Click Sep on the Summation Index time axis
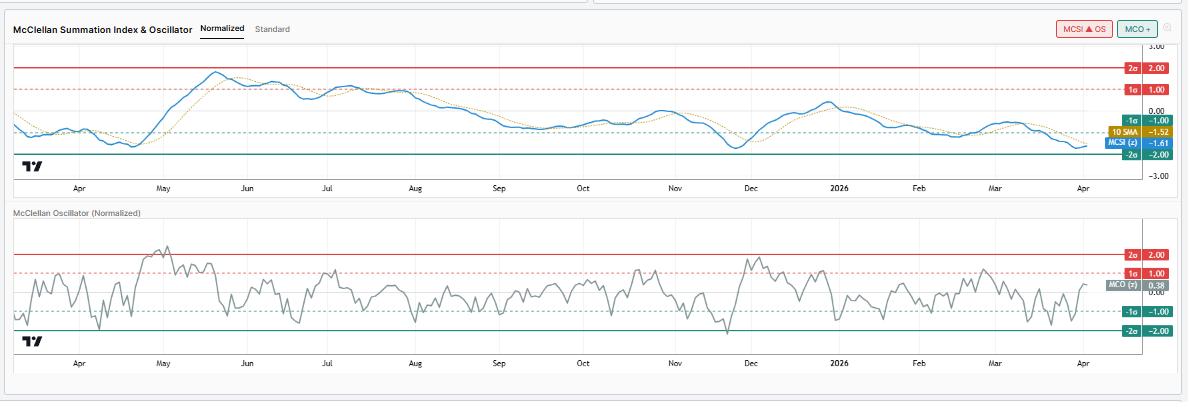This screenshot has width=1188, height=402. pyautogui.click(x=499, y=187)
